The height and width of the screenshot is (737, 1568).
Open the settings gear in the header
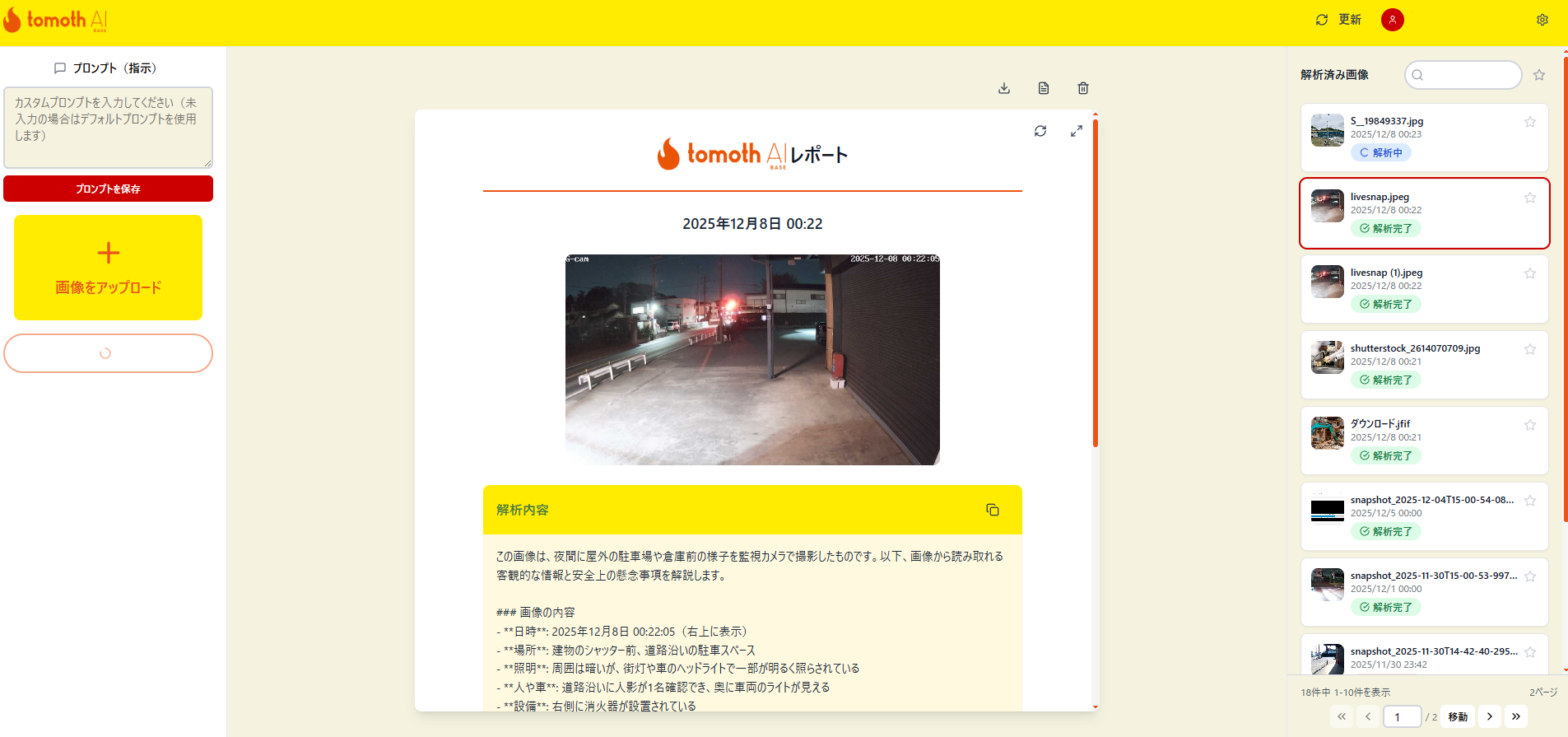[x=1542, y=20]
